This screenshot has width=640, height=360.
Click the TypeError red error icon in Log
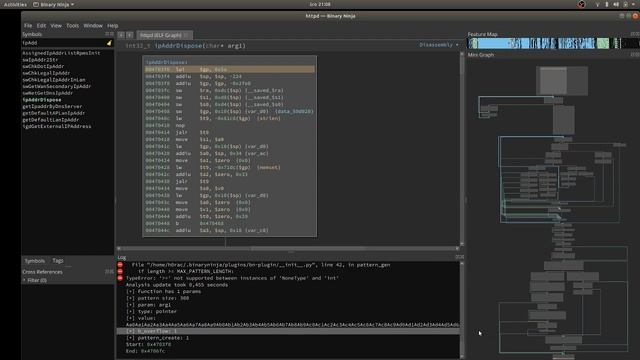click(120, 278)
